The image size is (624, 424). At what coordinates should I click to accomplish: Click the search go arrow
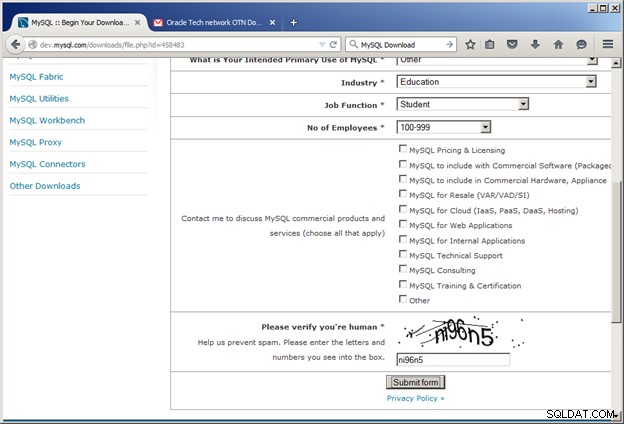(x=449, y=45)
